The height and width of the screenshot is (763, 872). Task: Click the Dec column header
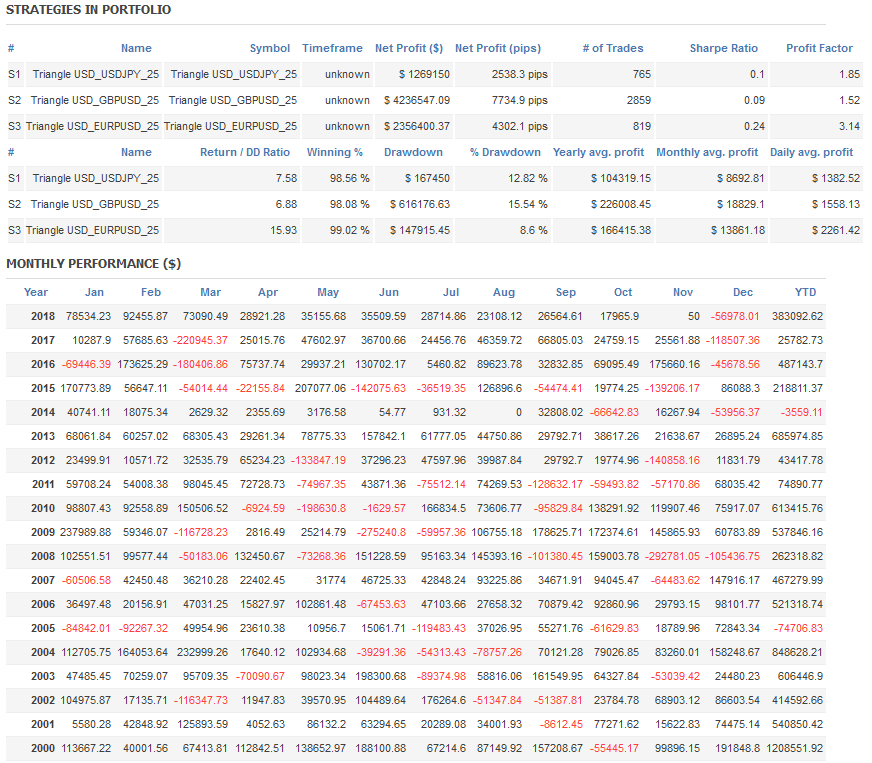point(742,293)
